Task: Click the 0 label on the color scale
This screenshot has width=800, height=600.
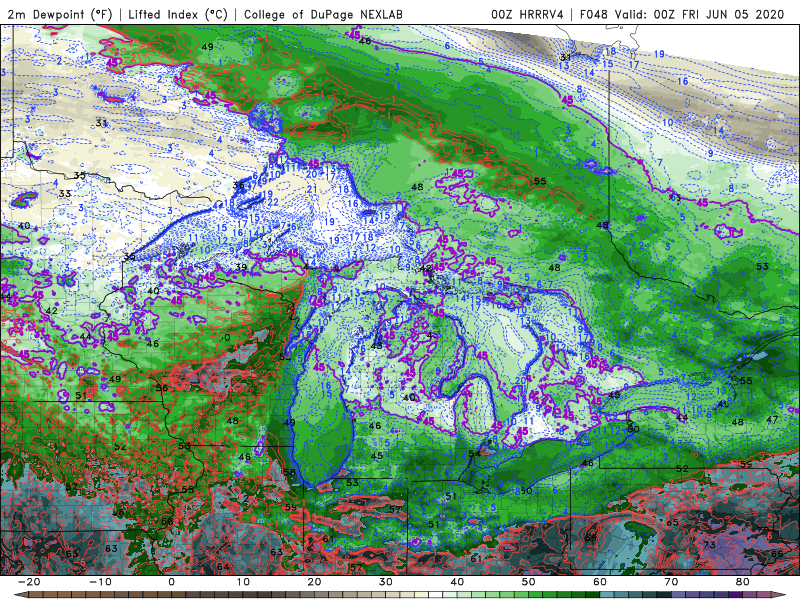Action: pos(171,582)
